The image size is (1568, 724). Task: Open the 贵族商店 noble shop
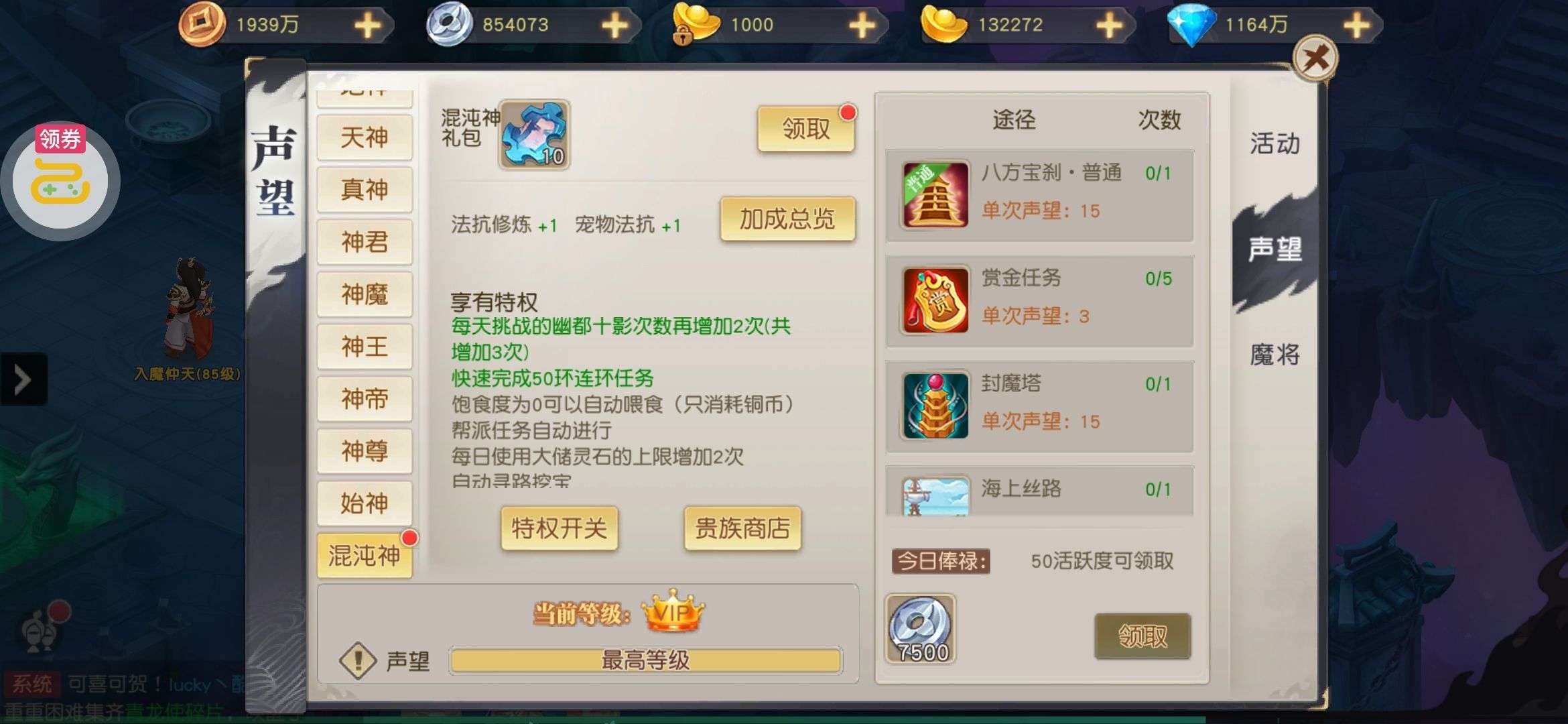coord(742,528)
